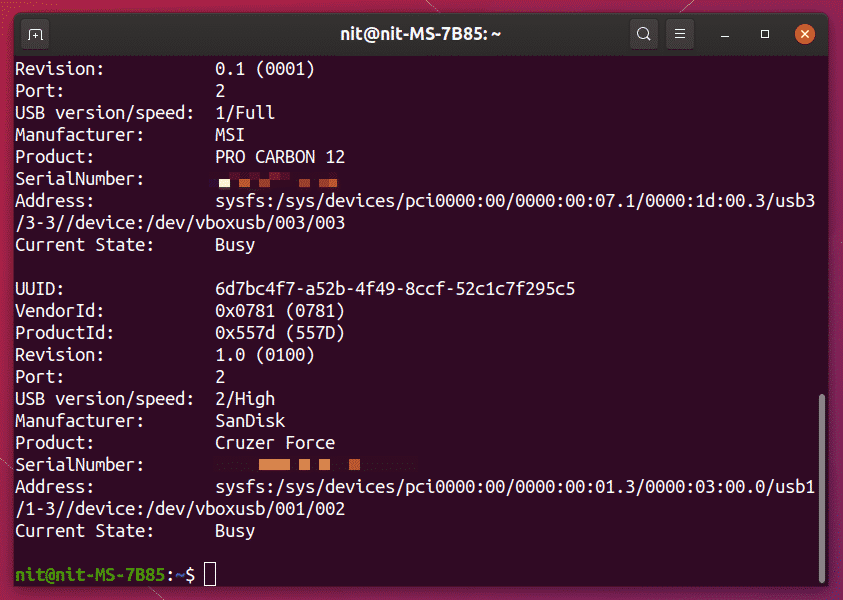Click the PRO CARBON 12 text
This screenshot has width=843, height=600.
280,157
